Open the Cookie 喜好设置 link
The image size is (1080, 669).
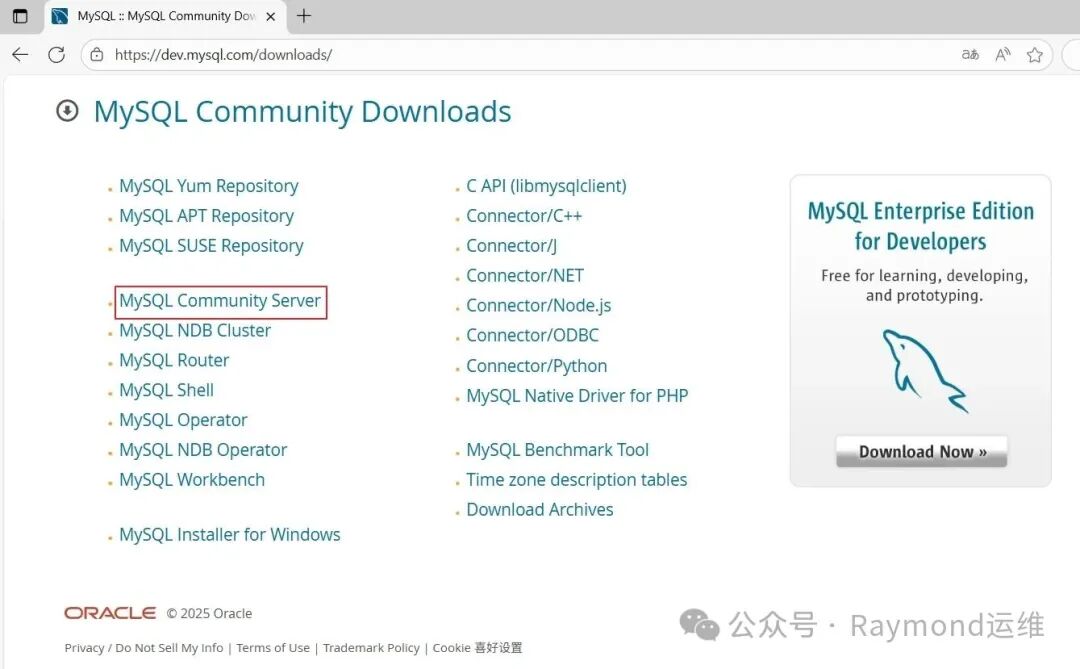(x=477, y=648)
